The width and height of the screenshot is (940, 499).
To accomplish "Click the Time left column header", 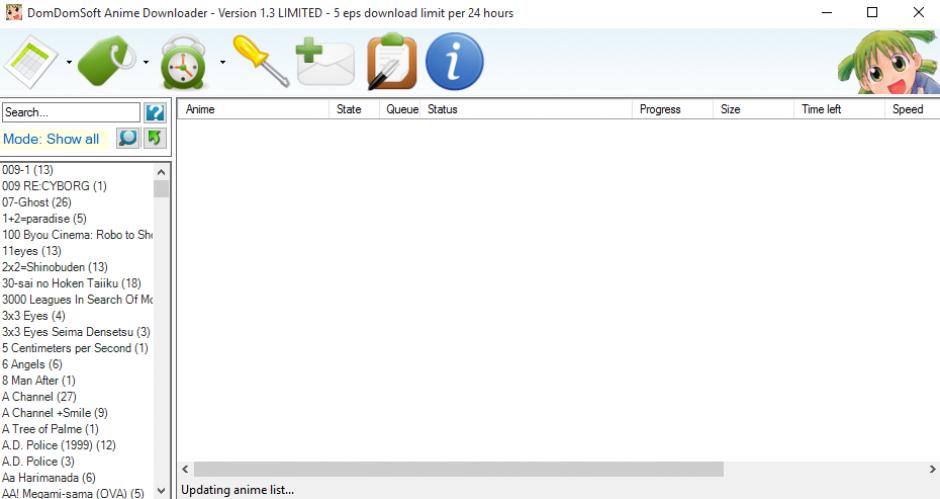I will click(x=839, y=109).
